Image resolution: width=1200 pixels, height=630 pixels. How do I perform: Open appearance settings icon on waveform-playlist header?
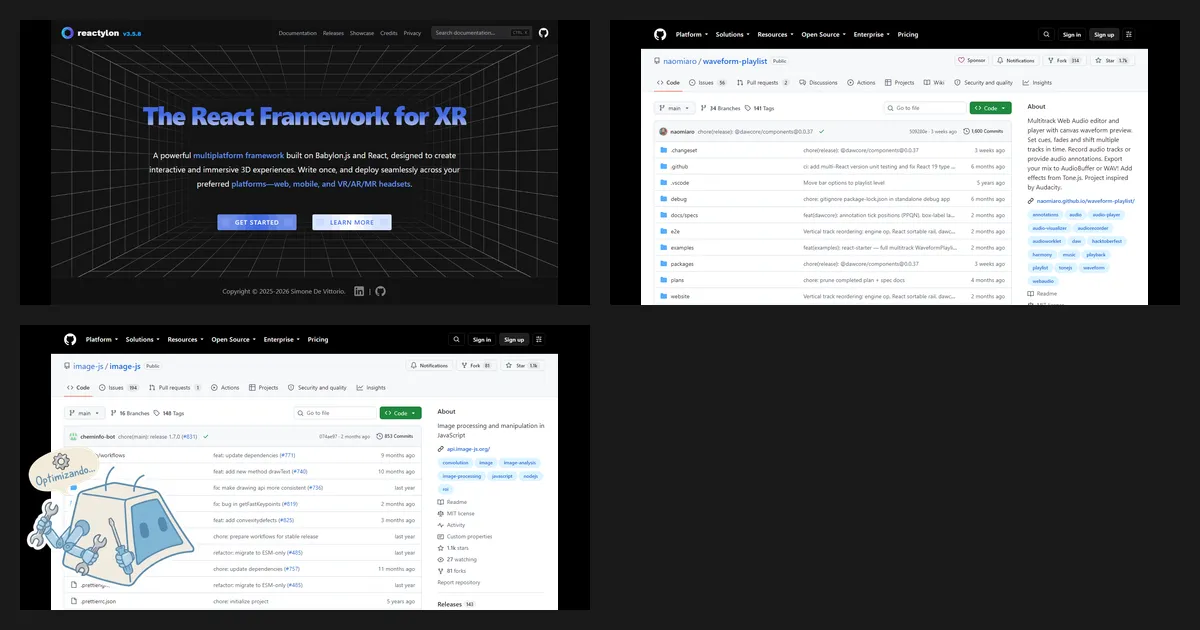click(1129, 34)
